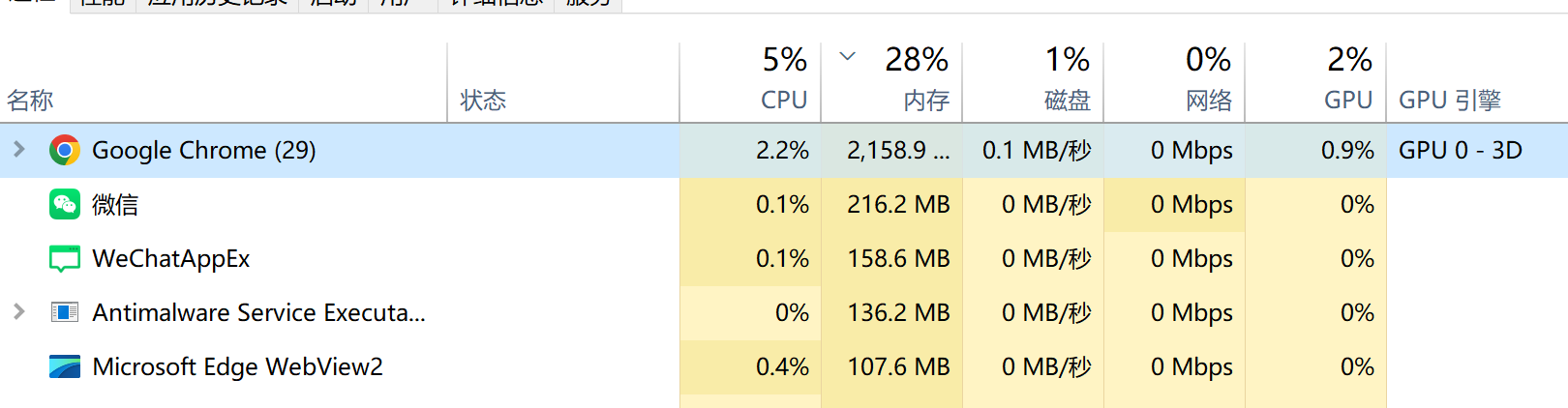
Task: Click the WeChatAppEx chat bubble icon
Action: pos(65,258)
